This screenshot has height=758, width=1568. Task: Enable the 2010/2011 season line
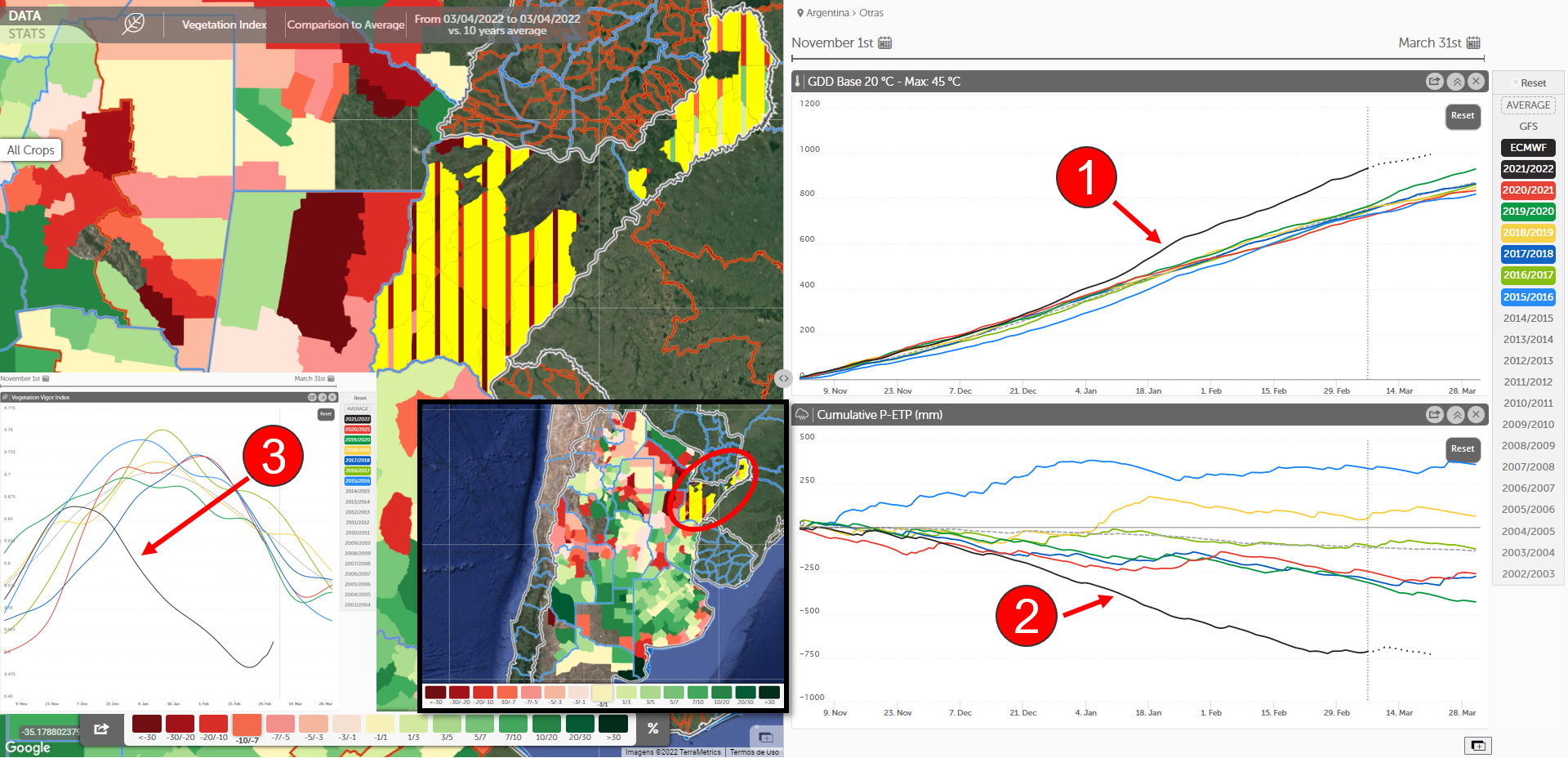[1528, 404]
